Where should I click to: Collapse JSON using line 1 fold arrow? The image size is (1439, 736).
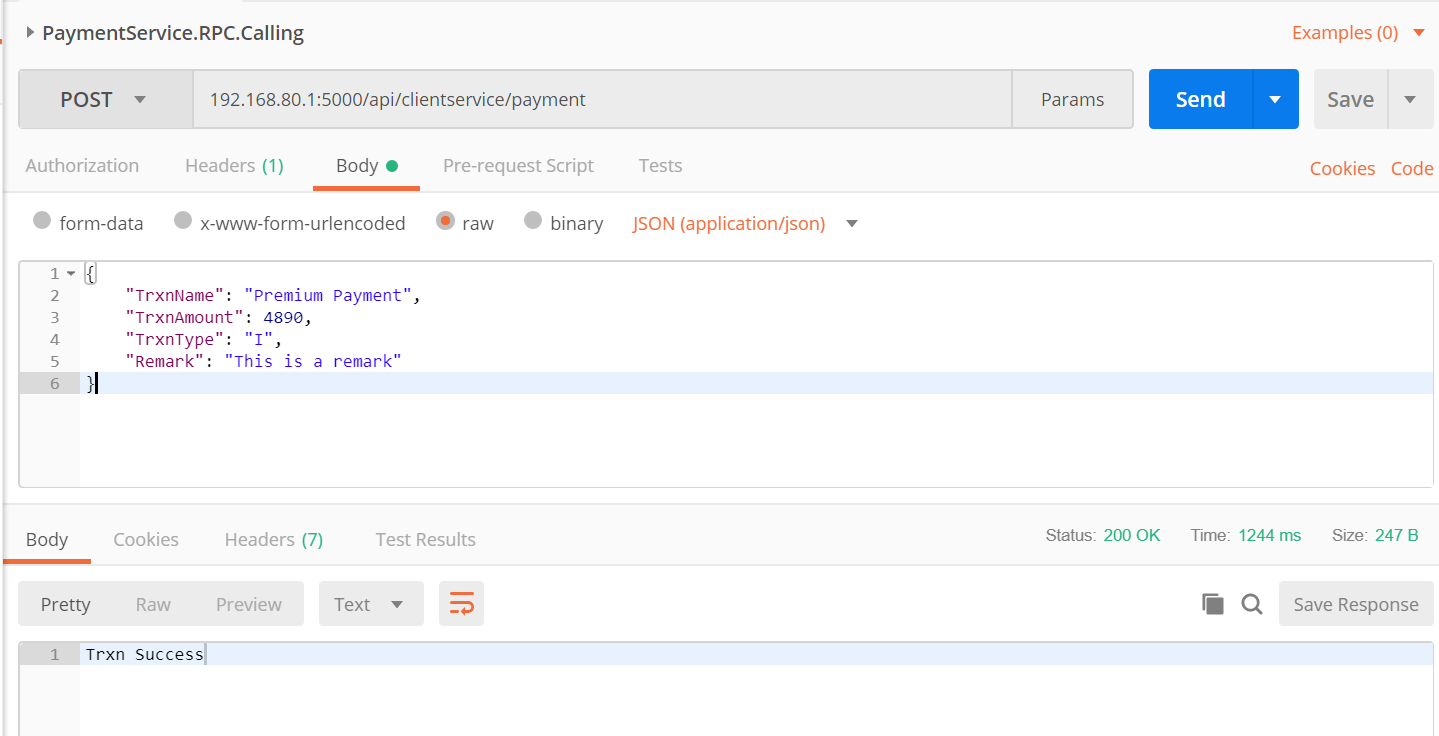(x=71, y=274)
